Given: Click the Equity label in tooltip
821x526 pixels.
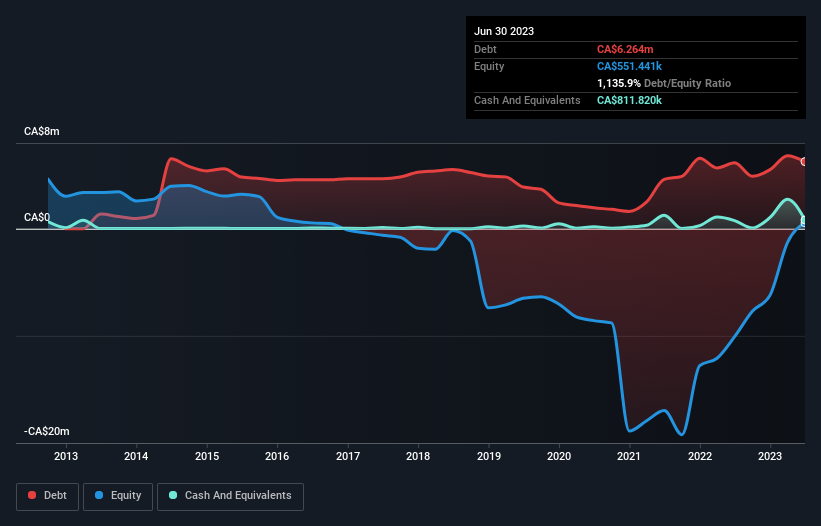Looking at the screenshot, I should tap(489, 66).
